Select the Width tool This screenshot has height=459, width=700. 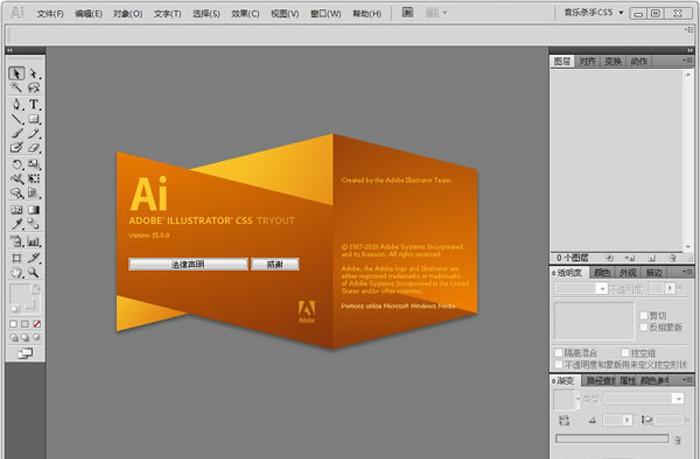17,179
